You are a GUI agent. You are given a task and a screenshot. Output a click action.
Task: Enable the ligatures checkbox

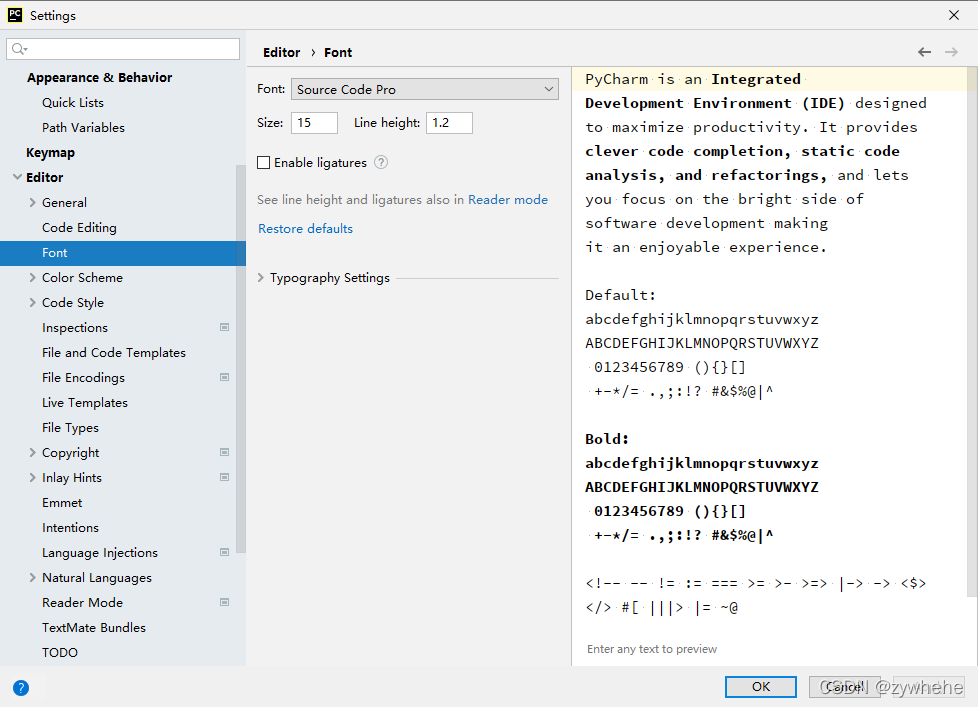pyautogui.click(x=264, y=163)
